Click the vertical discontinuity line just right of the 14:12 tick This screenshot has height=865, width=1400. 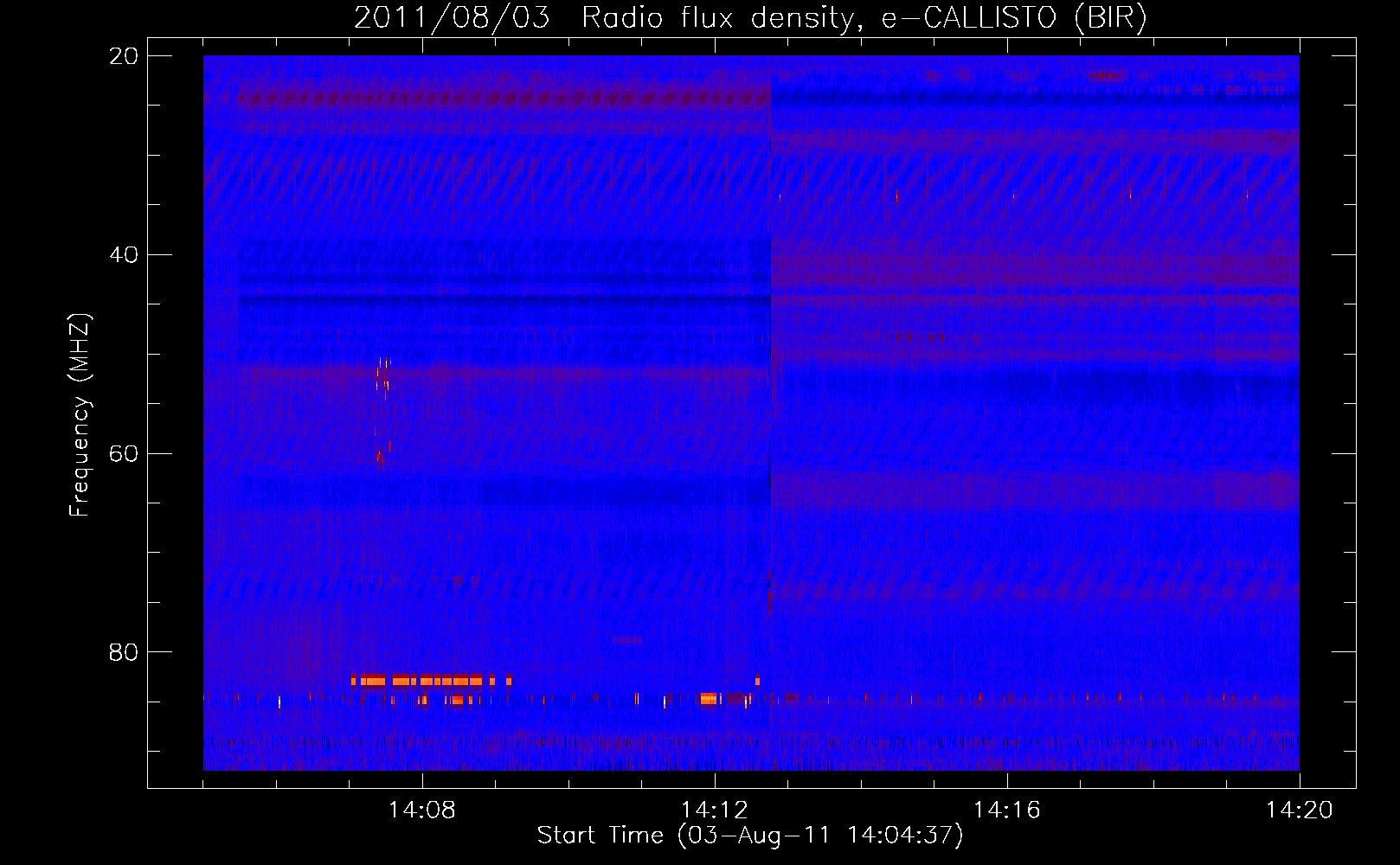pos(770,413)
